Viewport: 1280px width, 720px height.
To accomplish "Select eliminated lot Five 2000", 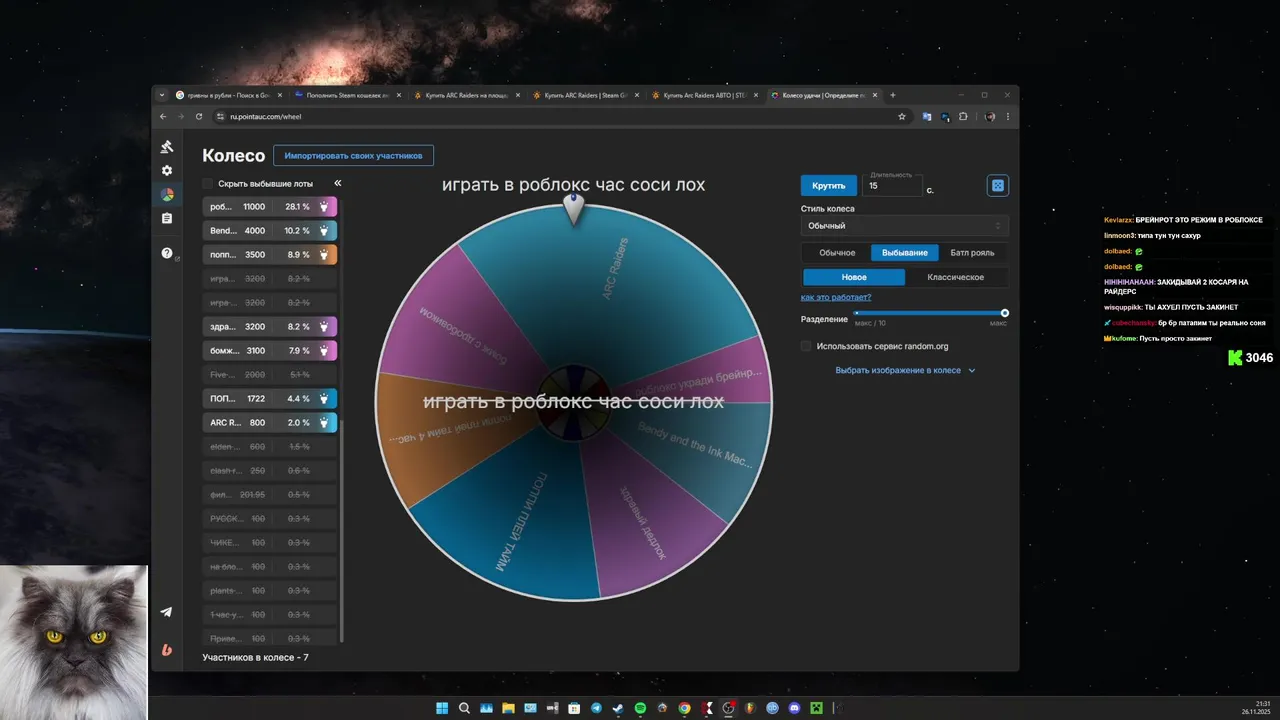I will click(270, 375).
